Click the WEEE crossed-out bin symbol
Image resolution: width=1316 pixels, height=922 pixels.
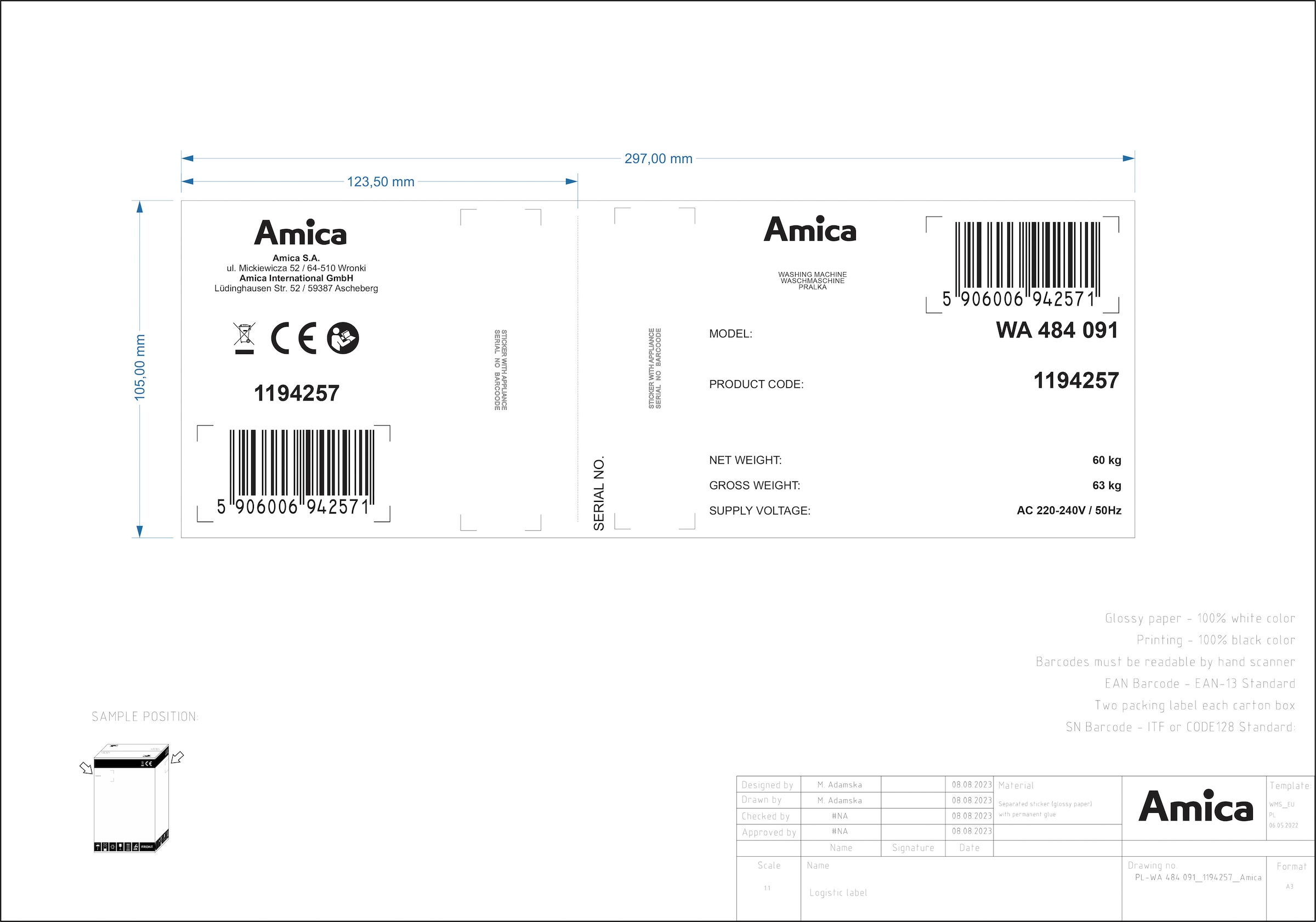(x=244, y=338)
